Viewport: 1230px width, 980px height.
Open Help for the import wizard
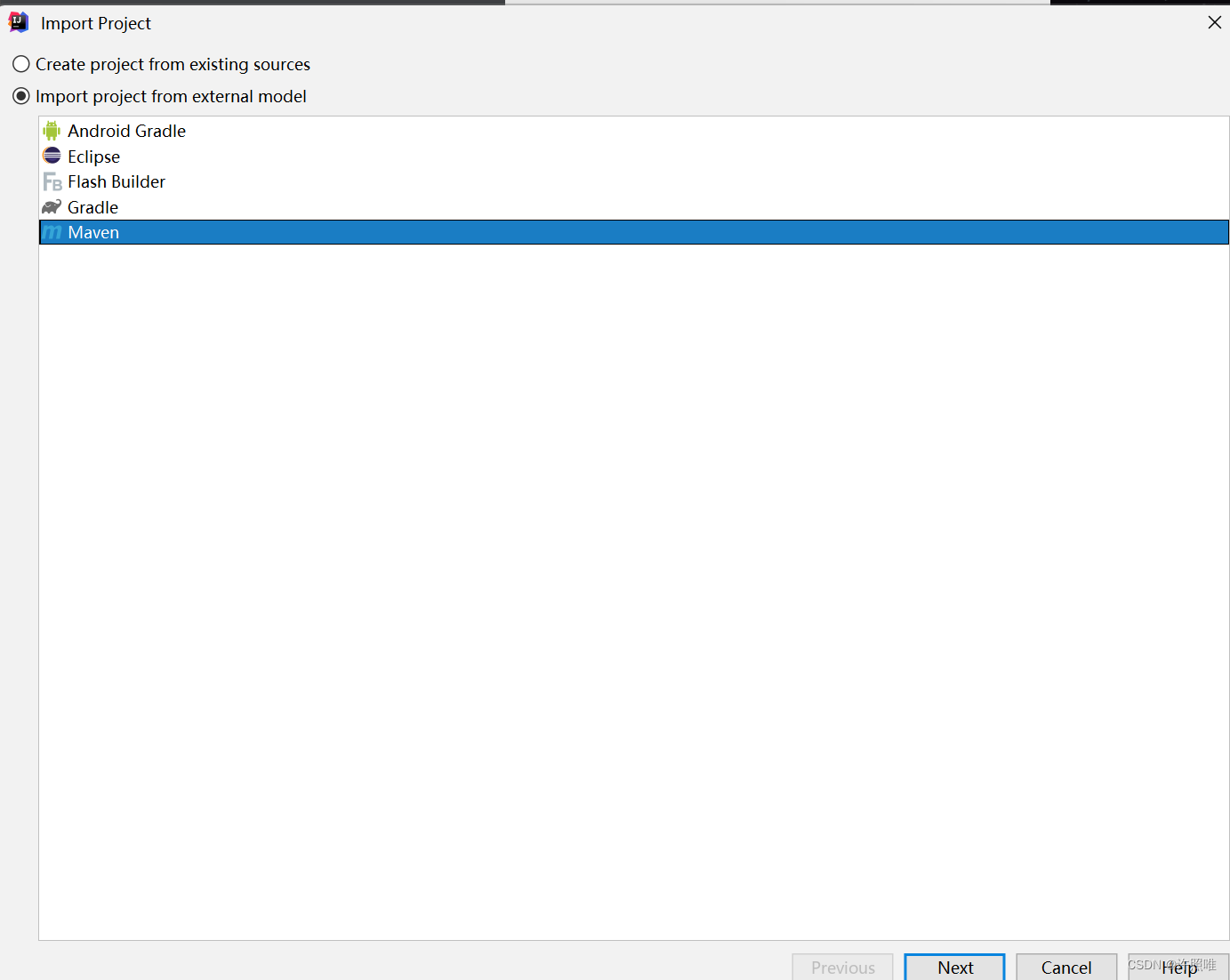tap(1179, 968)
